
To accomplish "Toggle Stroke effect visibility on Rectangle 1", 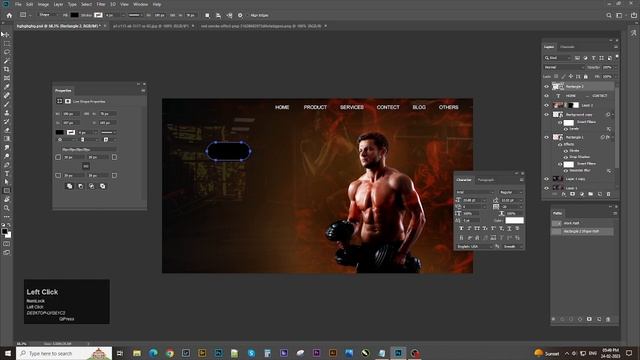I will pyautogui.click(x=565, y=151).
